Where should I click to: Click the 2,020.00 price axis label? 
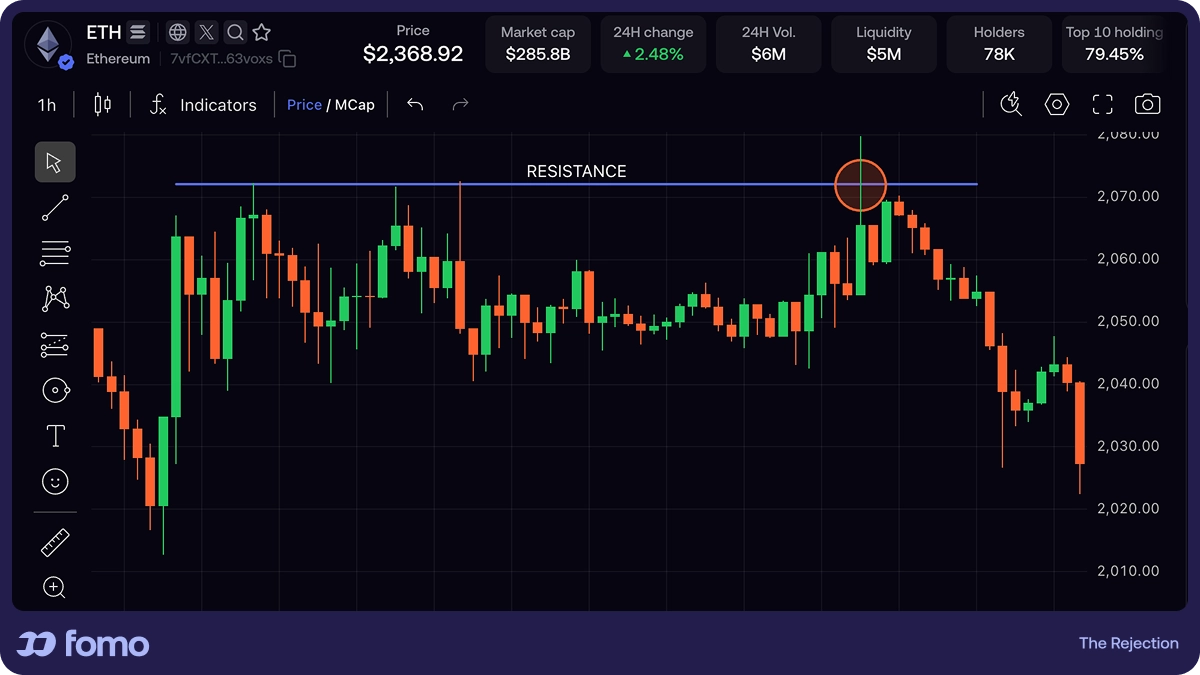click(1128, 508)
